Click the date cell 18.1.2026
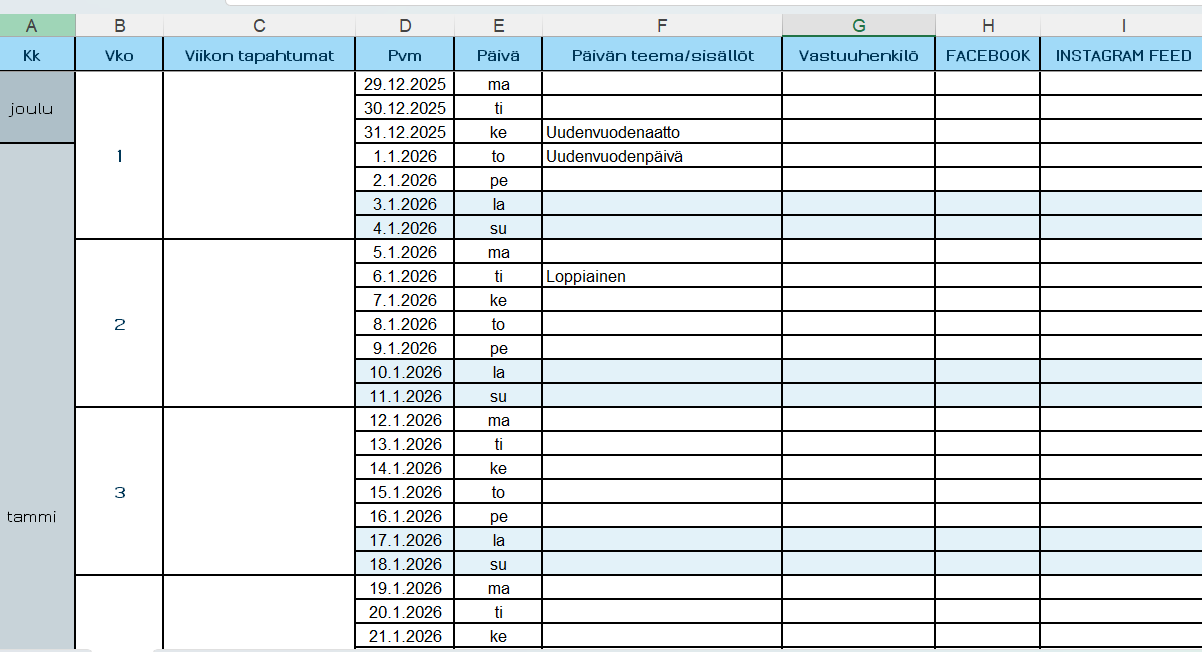Image resolution: width=1202 pixels, height=652 pixels. 404,564
